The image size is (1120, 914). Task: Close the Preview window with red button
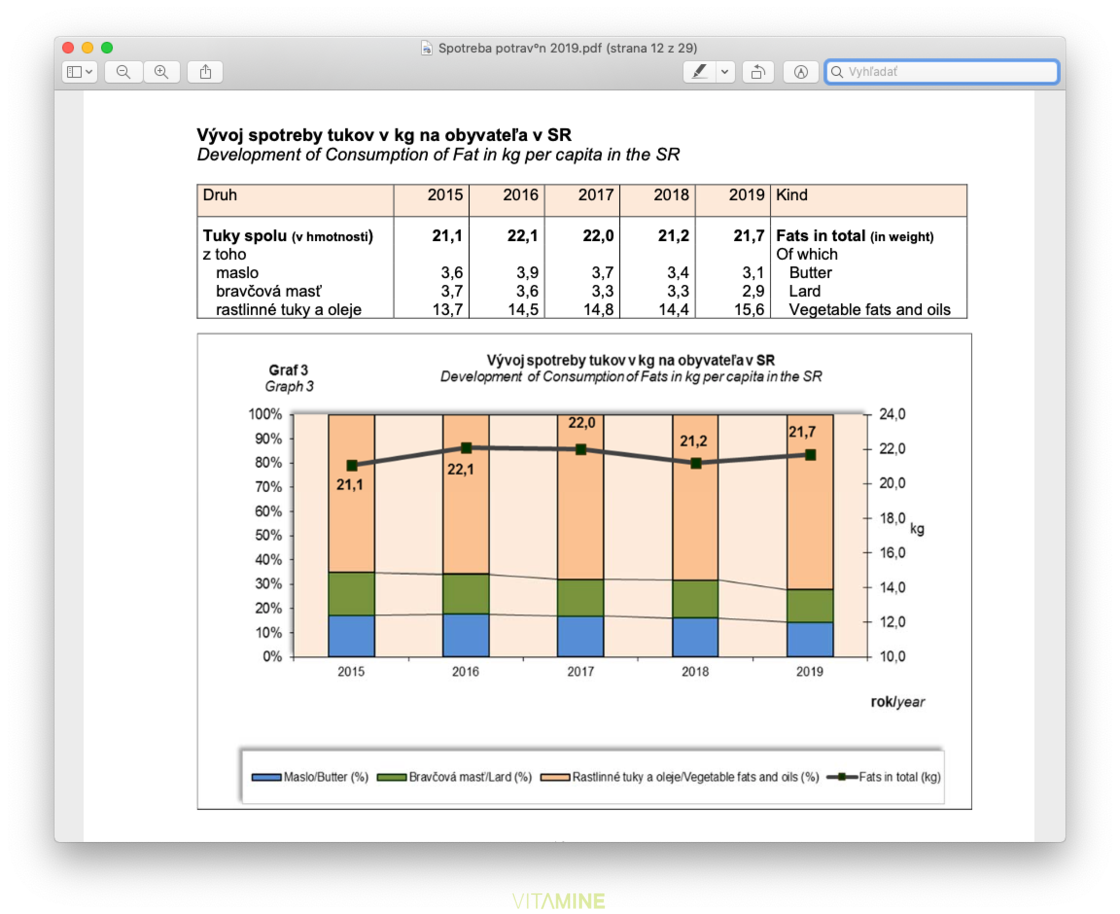point(68,48)
